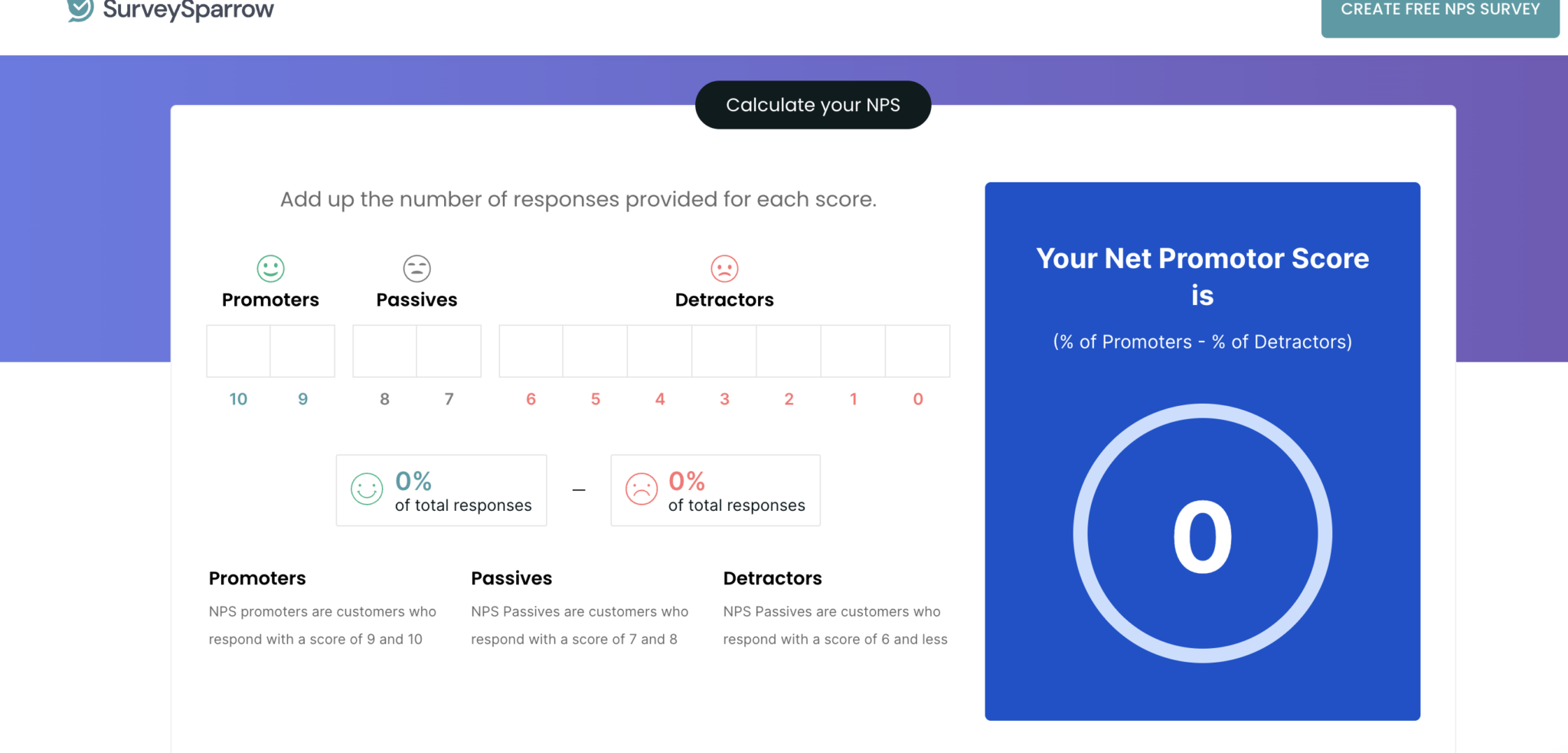Click the frown beside detractor percentage box
The height and width of the screenshot is (753, 1568).
pyautogui.click(x=642, y=490)
